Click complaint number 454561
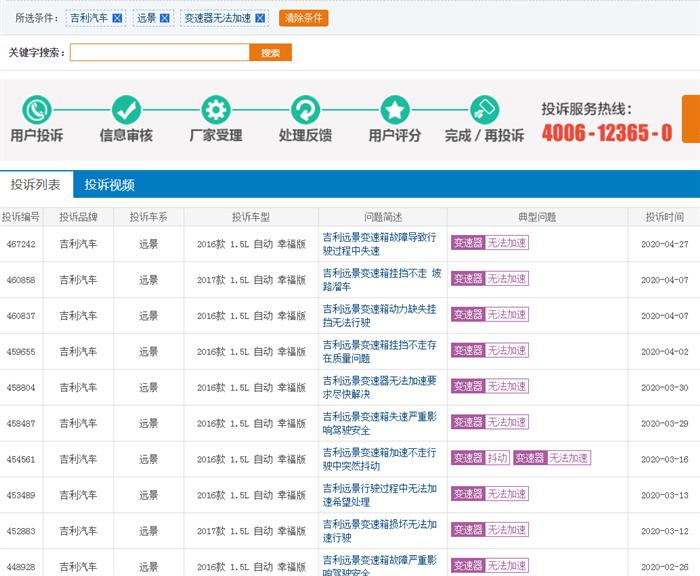 21,459
